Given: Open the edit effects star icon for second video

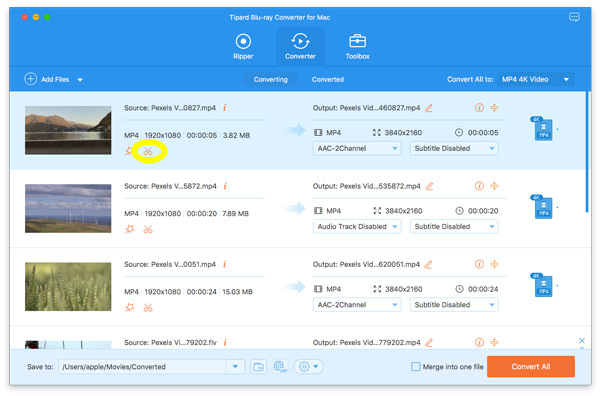Looking at the screenshot, I should (130, 229).
